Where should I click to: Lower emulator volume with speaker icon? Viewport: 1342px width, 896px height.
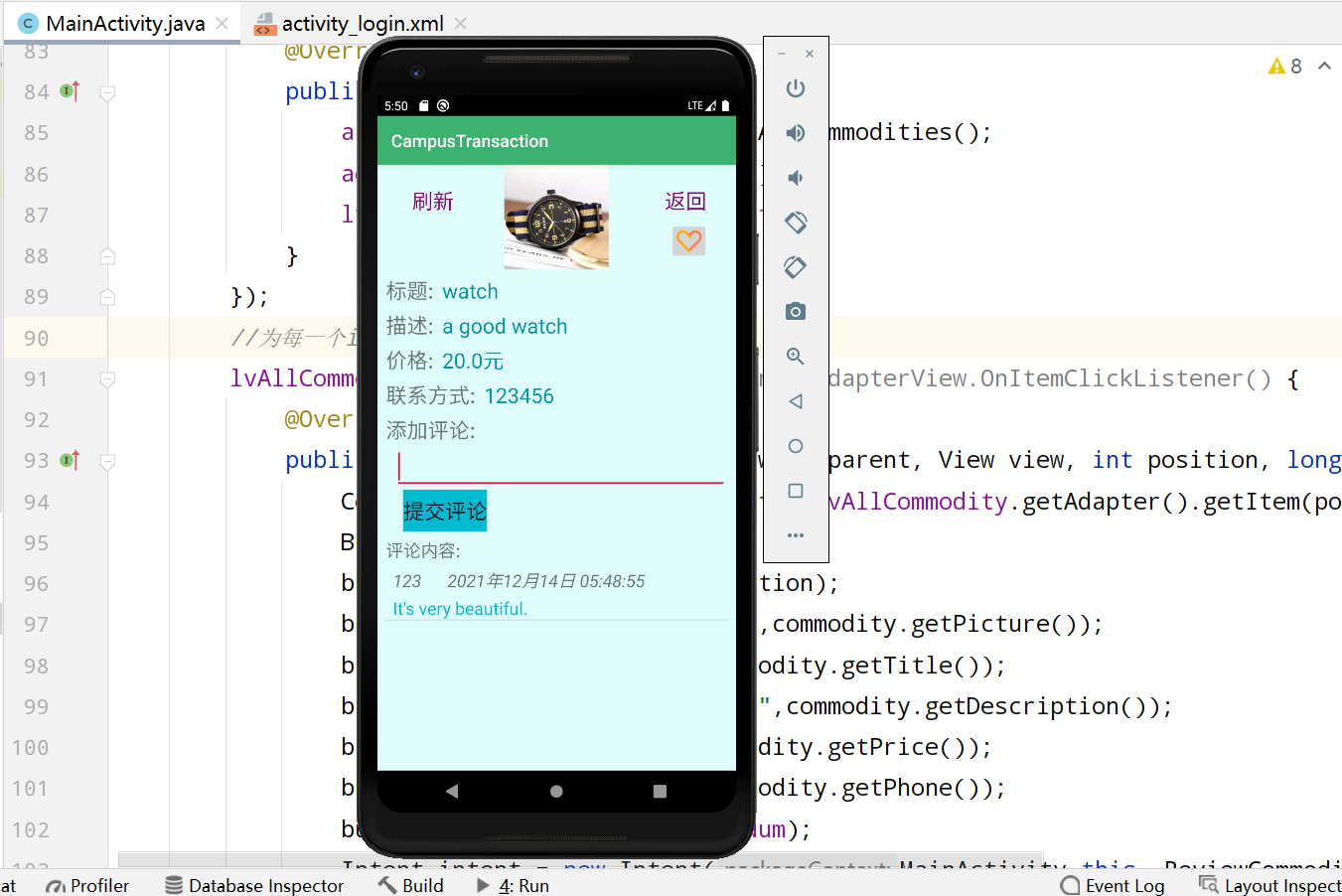796,178
